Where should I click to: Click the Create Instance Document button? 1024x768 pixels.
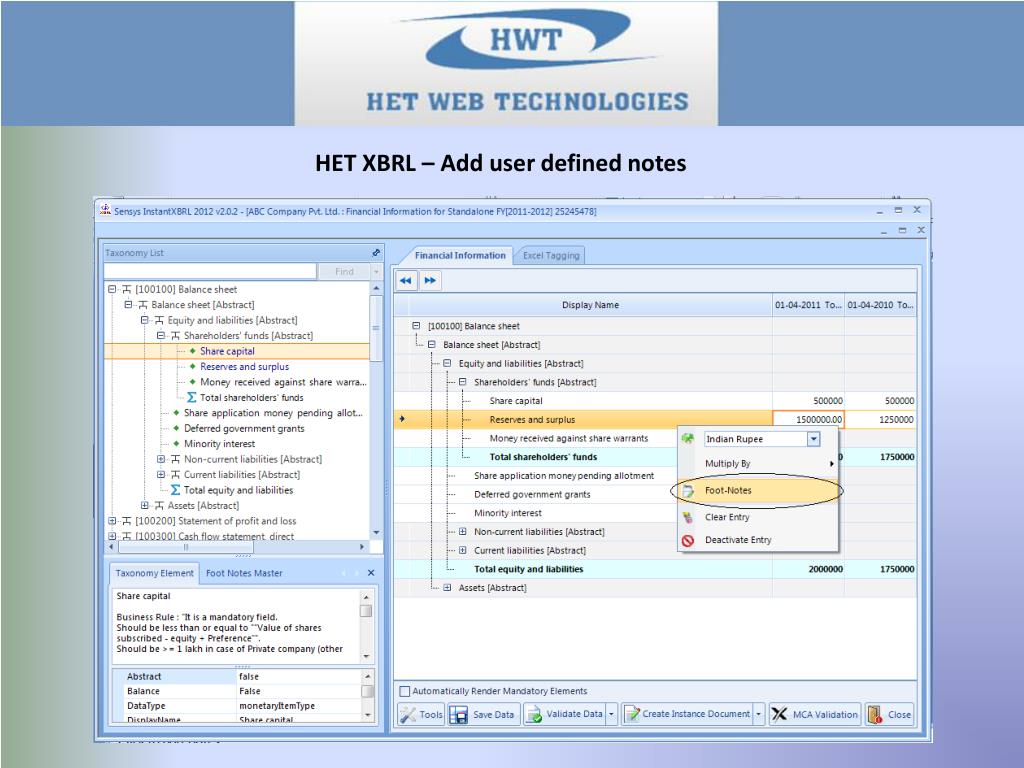click(687, 714)
